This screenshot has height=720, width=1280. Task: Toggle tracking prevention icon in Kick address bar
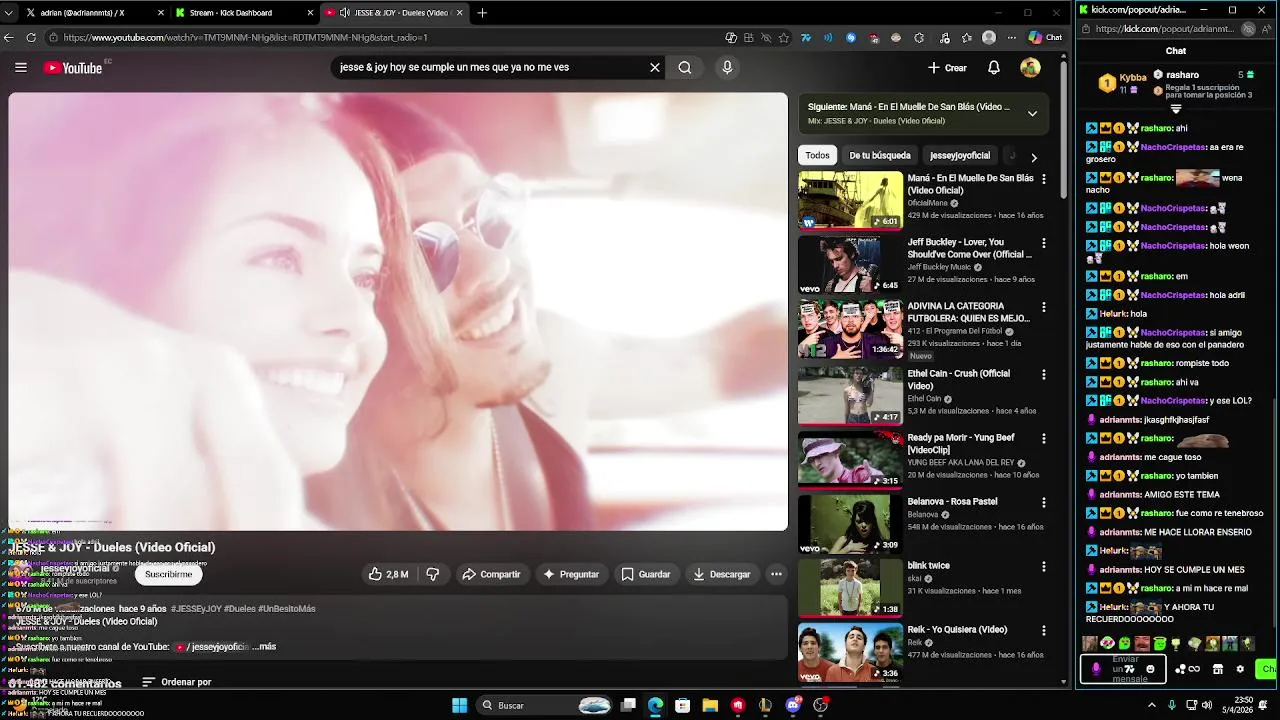coord(1248,29)
